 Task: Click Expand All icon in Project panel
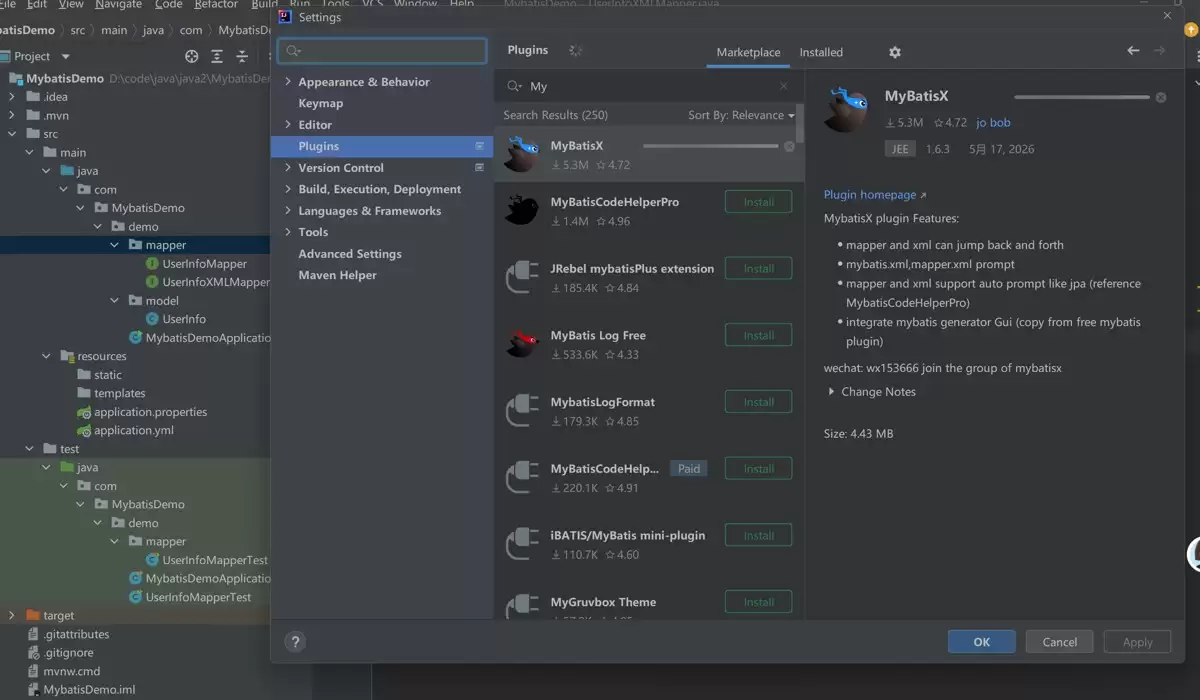(x=217, y=57)
